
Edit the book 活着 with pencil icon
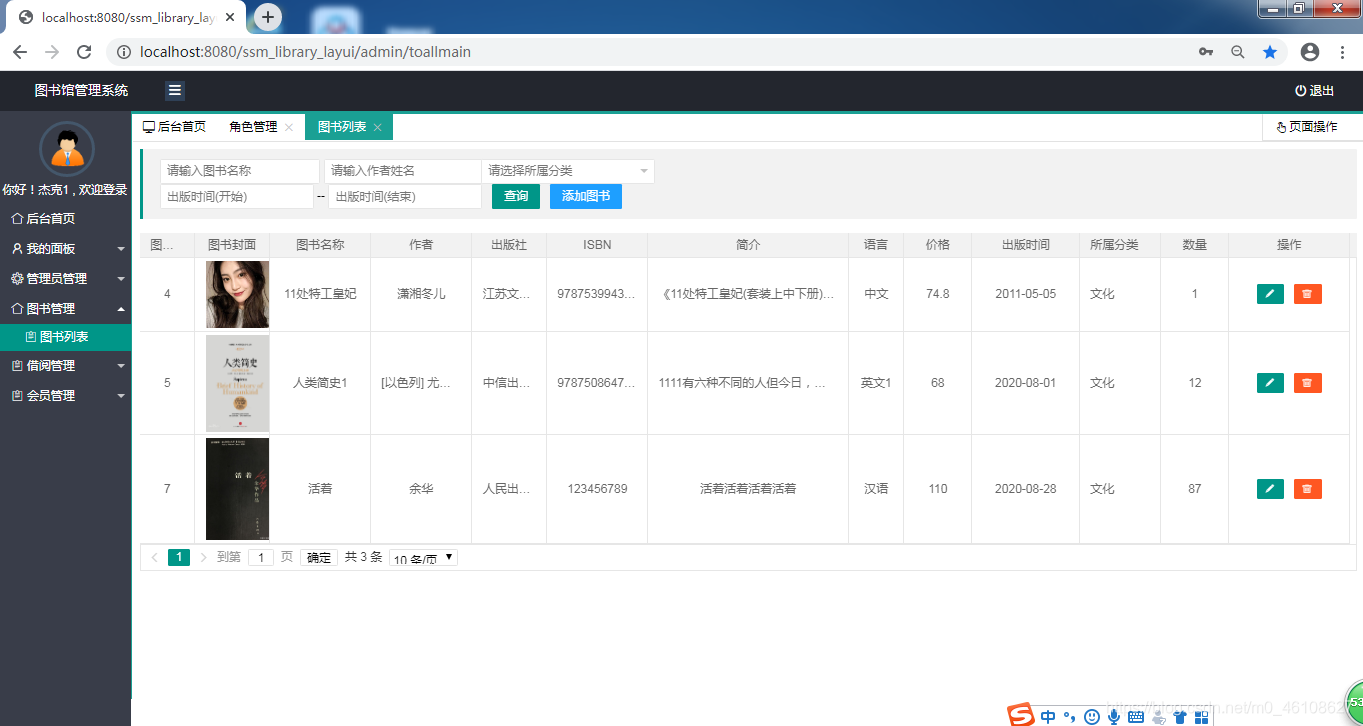point(1270,489)
